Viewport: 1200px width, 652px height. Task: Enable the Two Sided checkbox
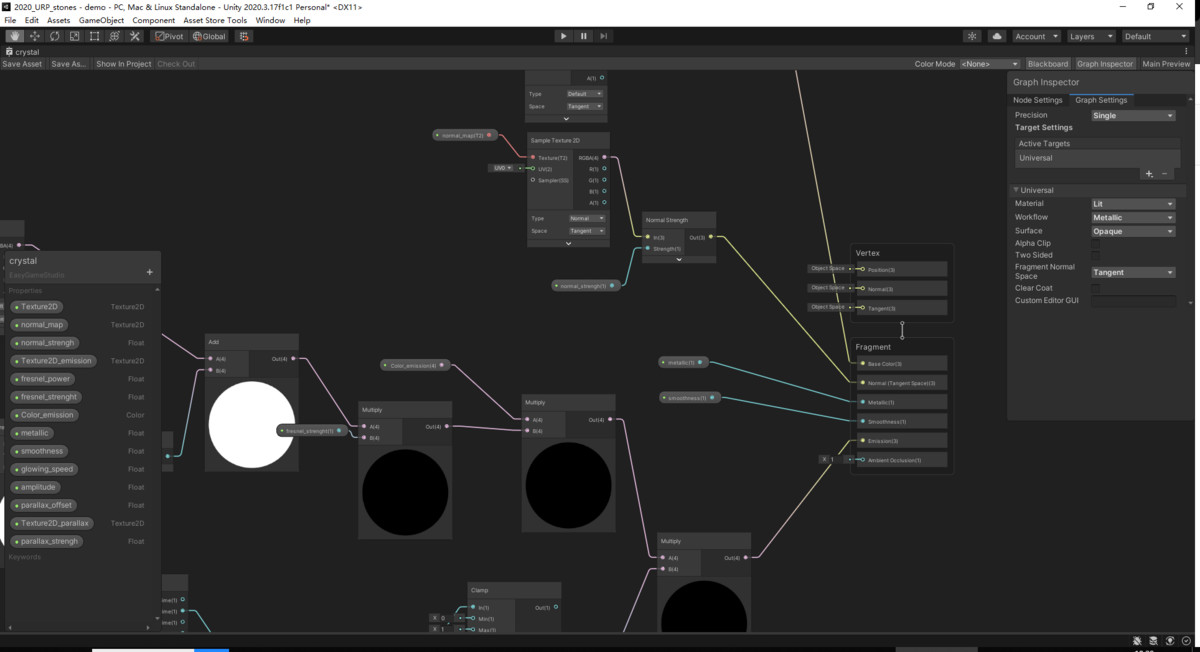click(x=1095, y=256)
